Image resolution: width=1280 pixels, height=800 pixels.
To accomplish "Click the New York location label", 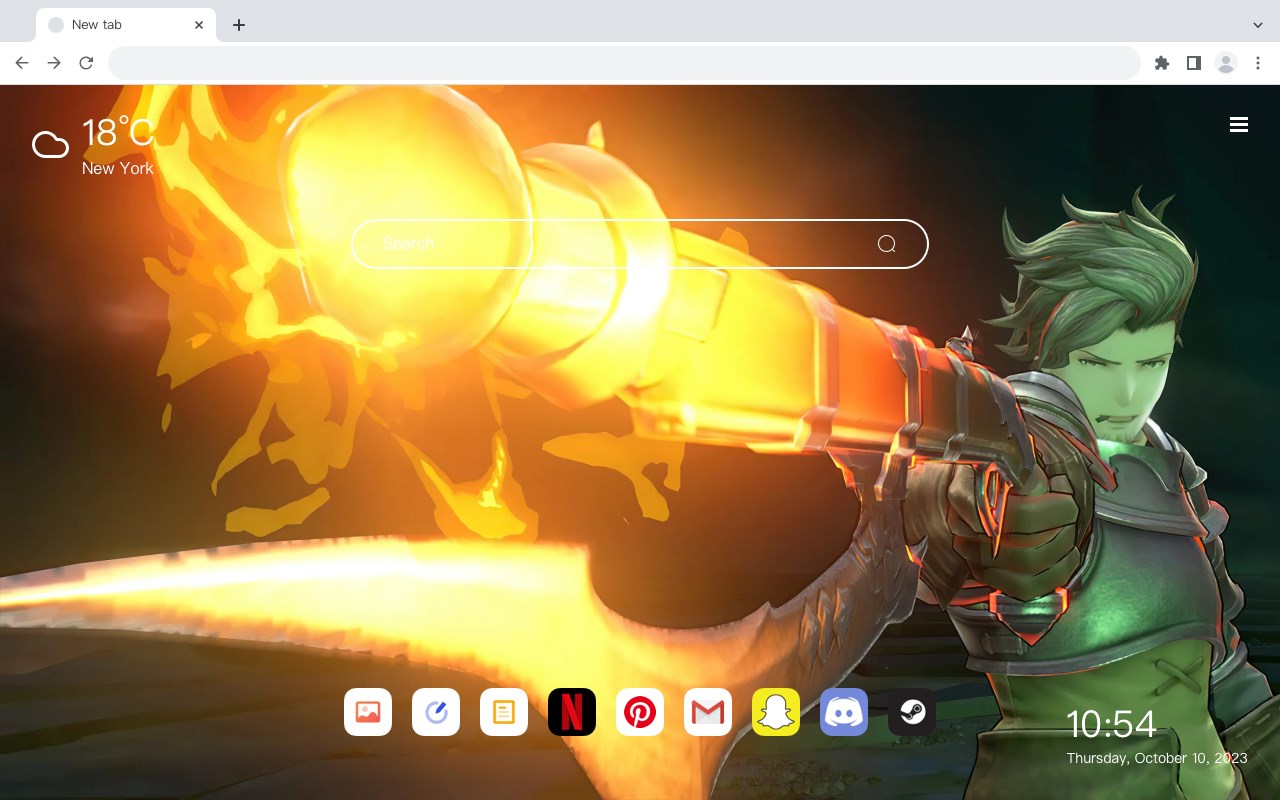I will pos(118,168).
